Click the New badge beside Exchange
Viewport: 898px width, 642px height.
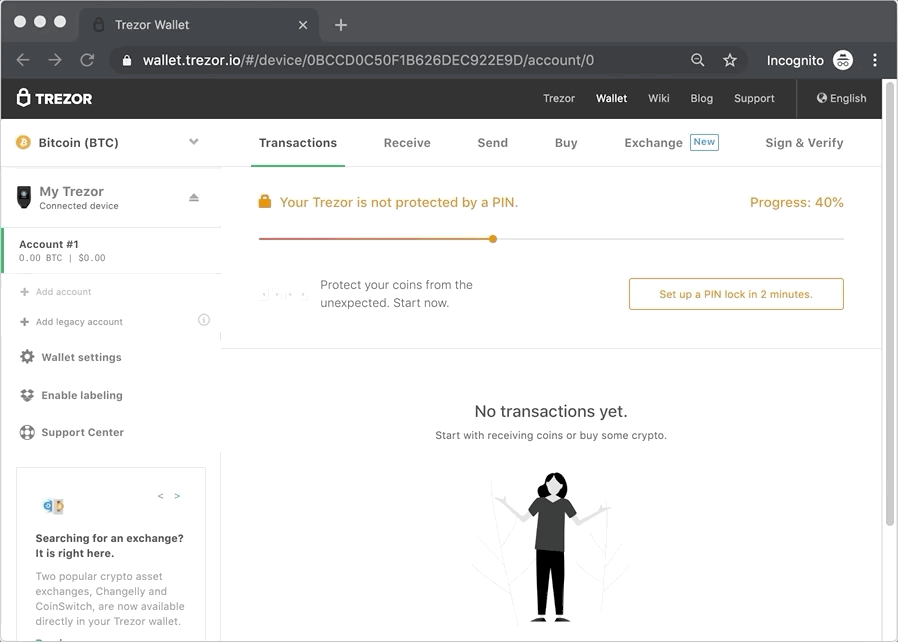[x=704, y=142]
